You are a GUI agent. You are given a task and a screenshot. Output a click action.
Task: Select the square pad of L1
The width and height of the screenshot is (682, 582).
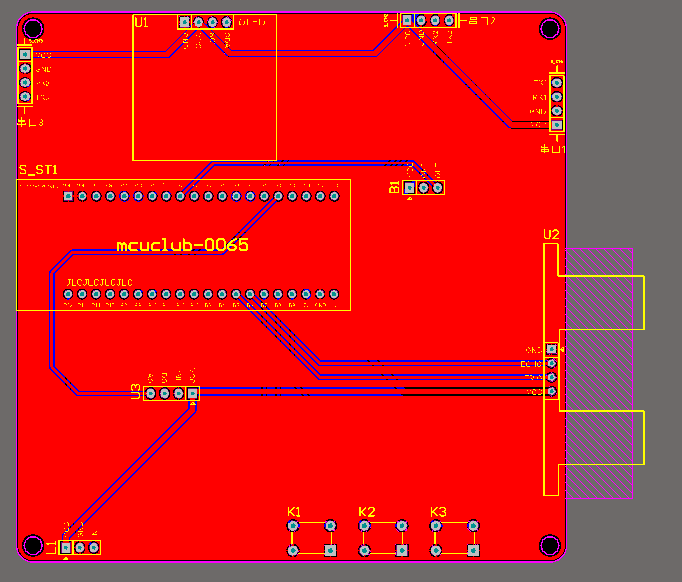coord(66,547)
